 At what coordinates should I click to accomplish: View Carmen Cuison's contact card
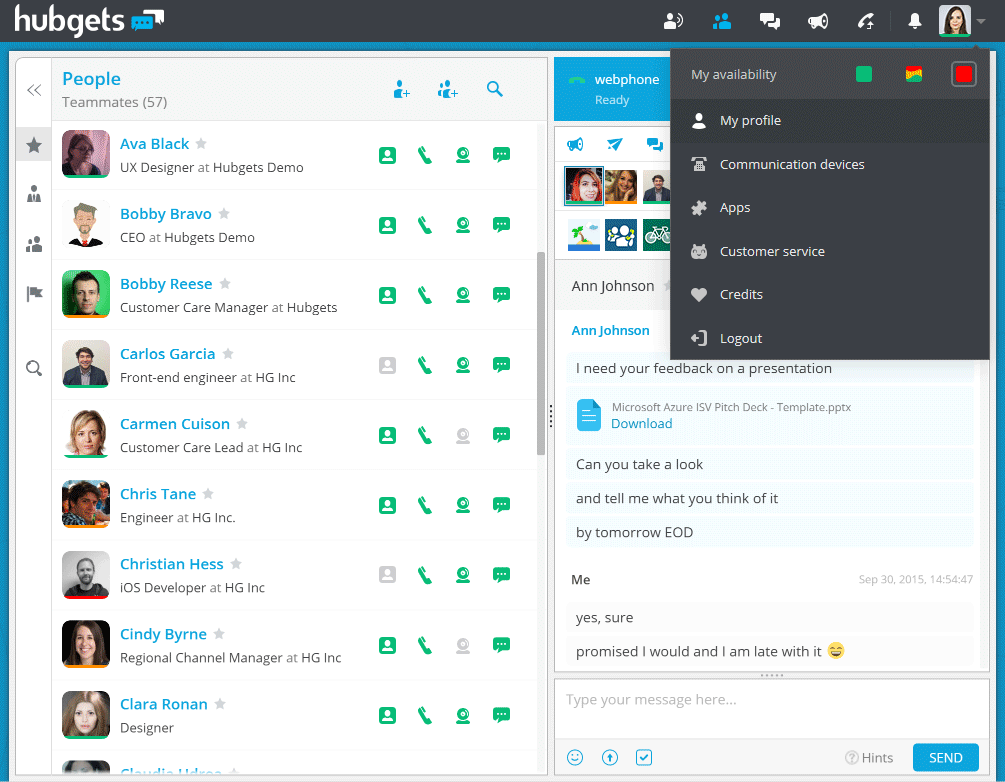point(387,435)
